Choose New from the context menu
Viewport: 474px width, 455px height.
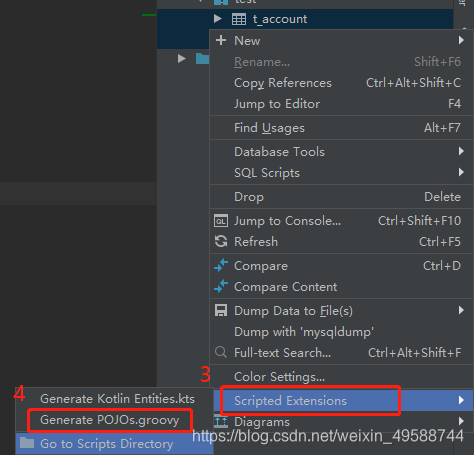pos(341,41)
